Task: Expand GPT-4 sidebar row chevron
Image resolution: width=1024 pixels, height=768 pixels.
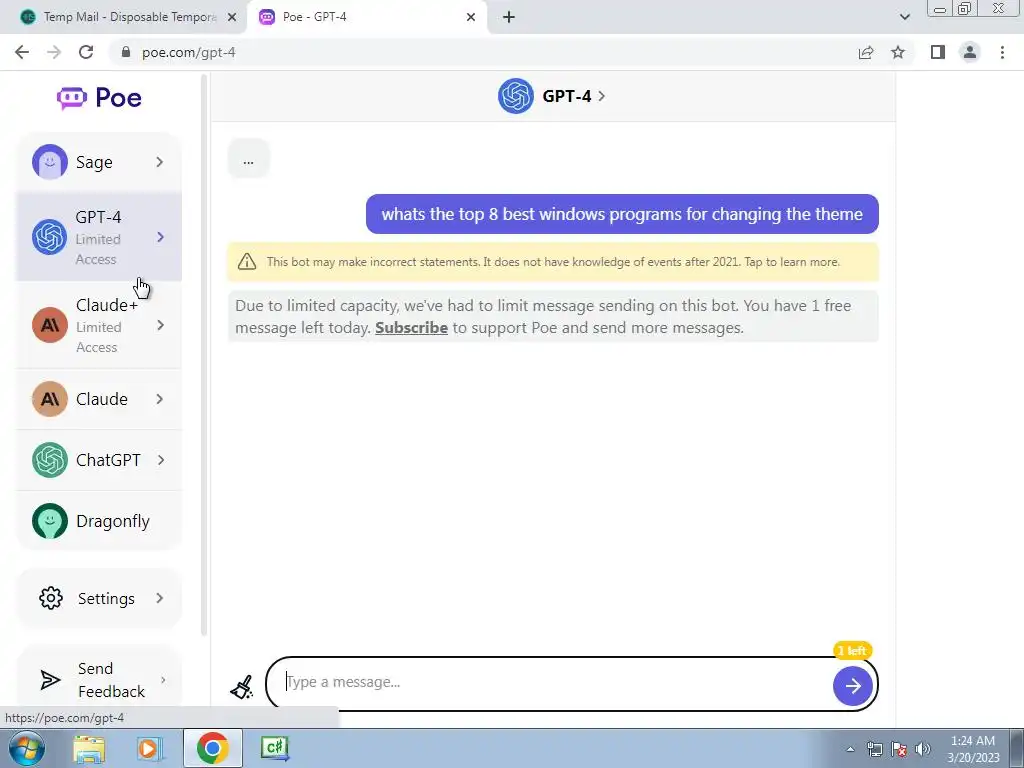Action: click(161, 237)
